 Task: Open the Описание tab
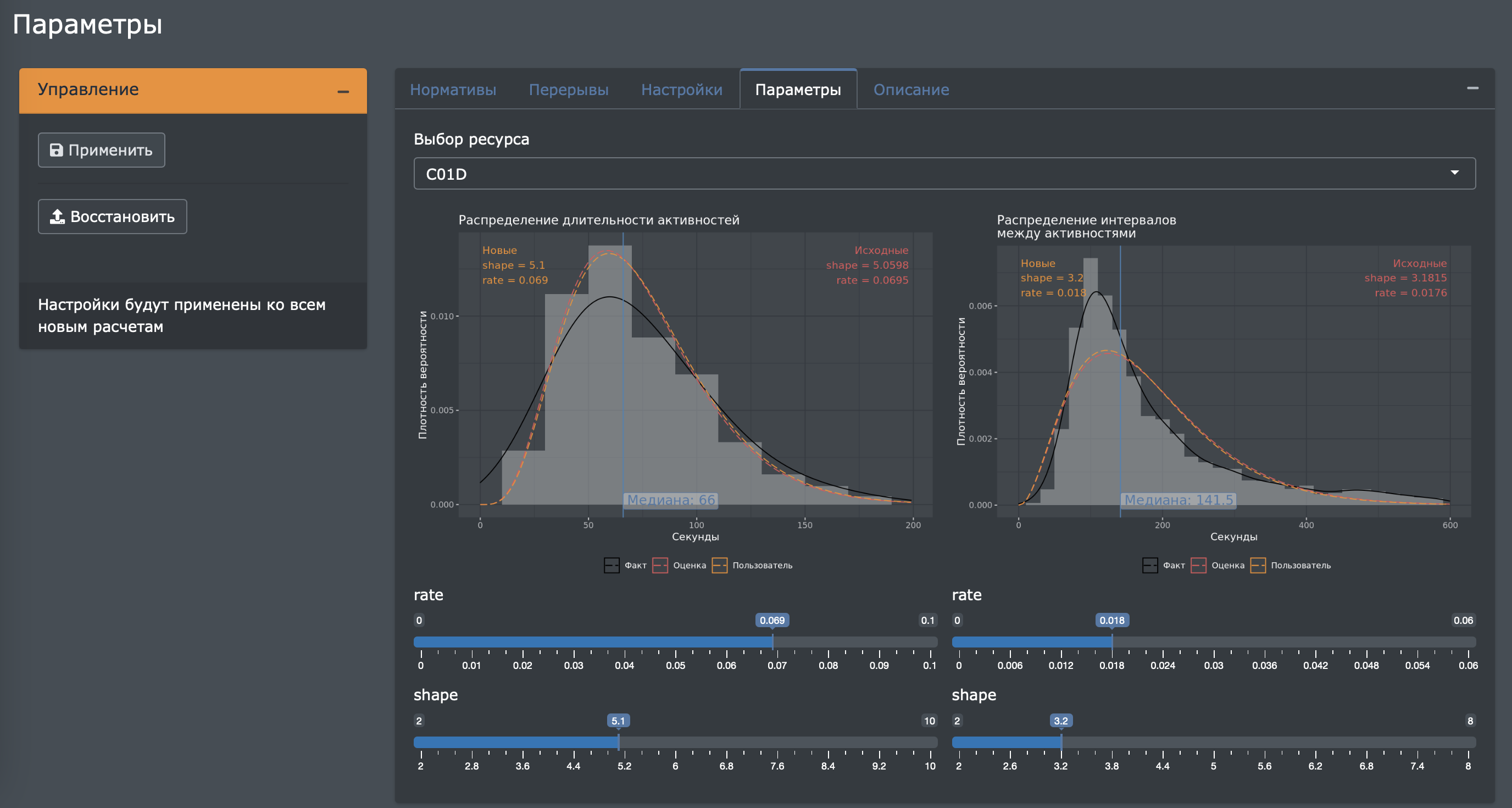911,90
